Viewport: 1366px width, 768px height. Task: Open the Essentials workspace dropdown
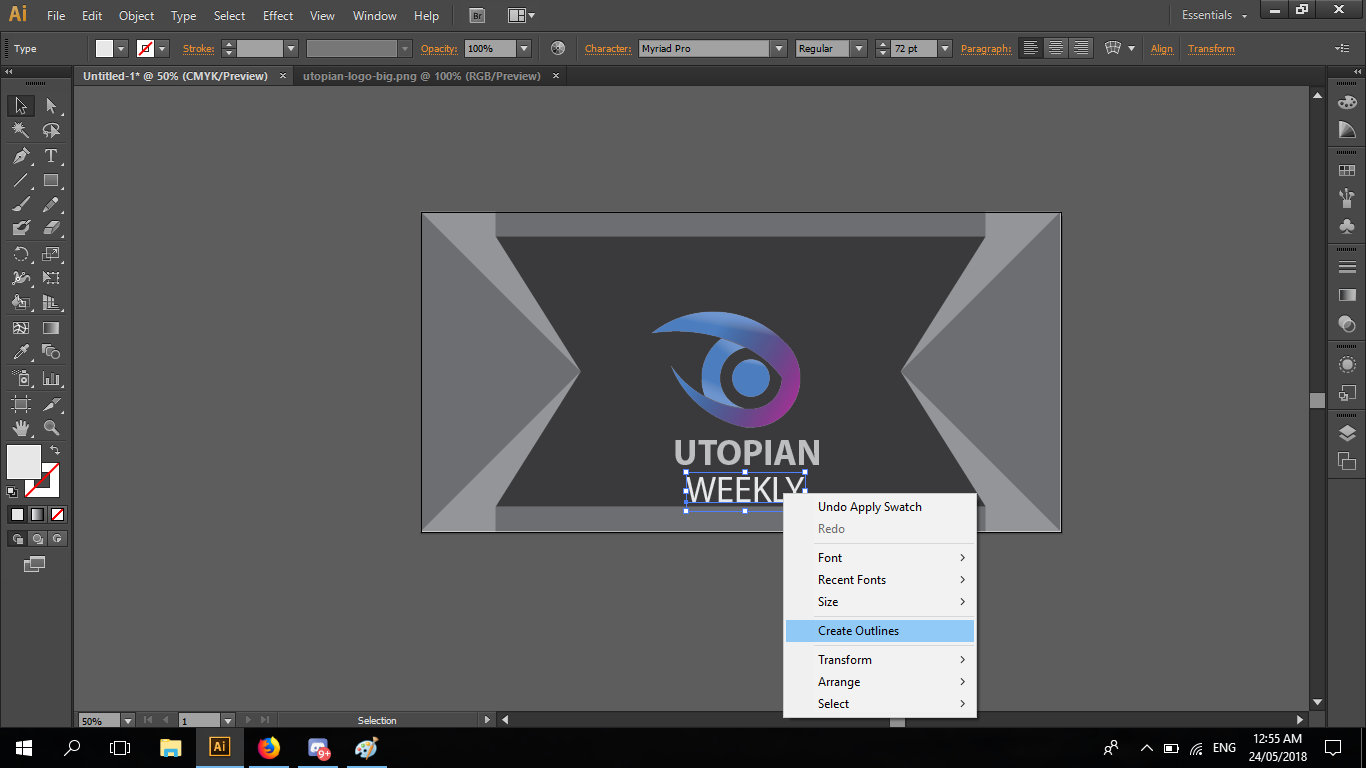pos(1214,15)
